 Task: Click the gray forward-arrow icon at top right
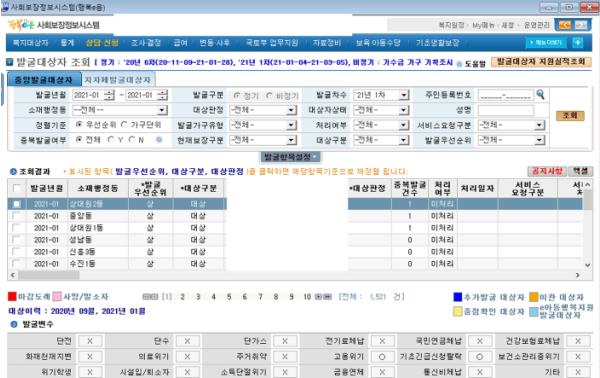(x=581, y=25)
